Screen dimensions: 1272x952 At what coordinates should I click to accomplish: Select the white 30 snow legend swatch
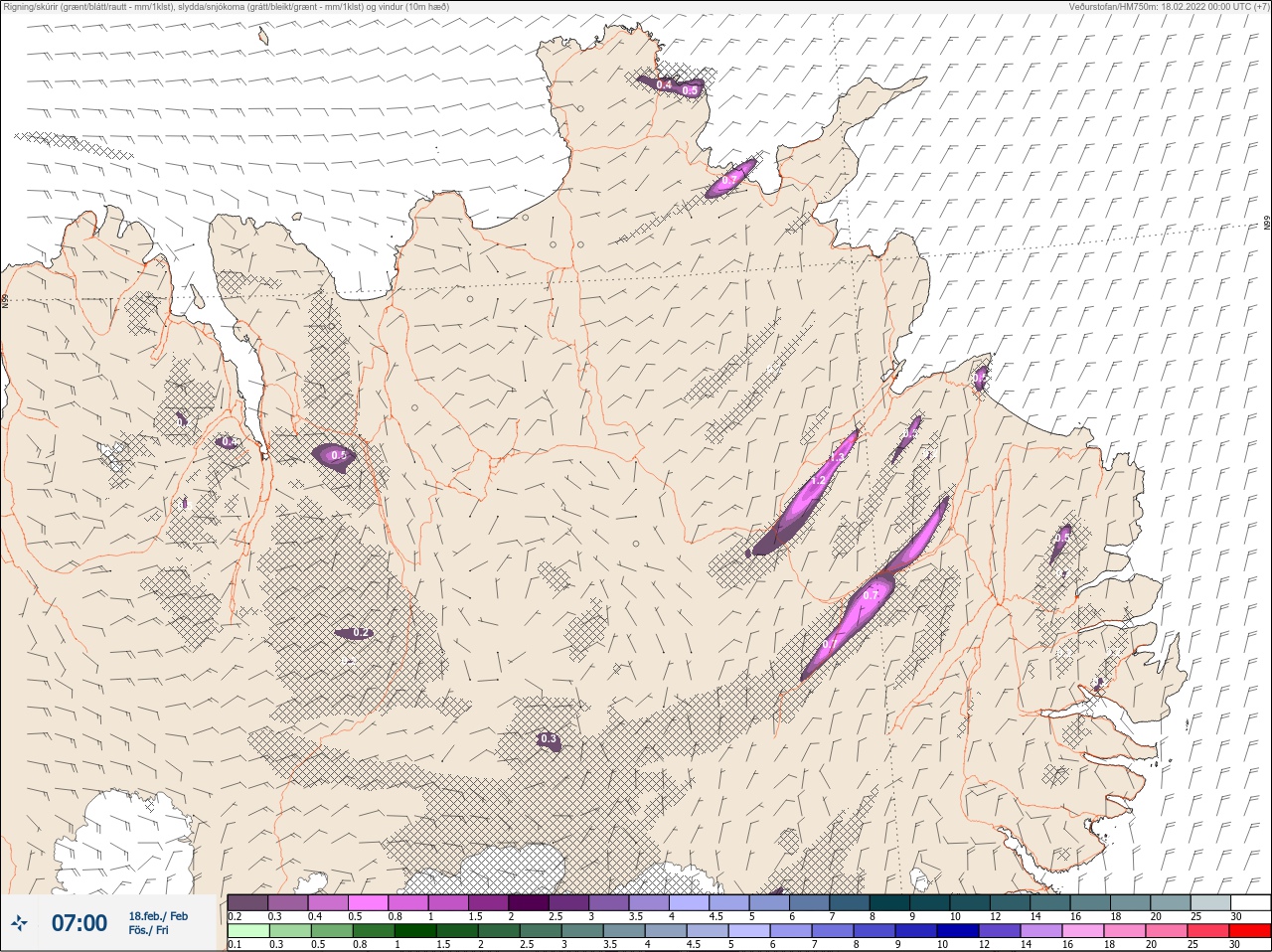coord(1251,902)
